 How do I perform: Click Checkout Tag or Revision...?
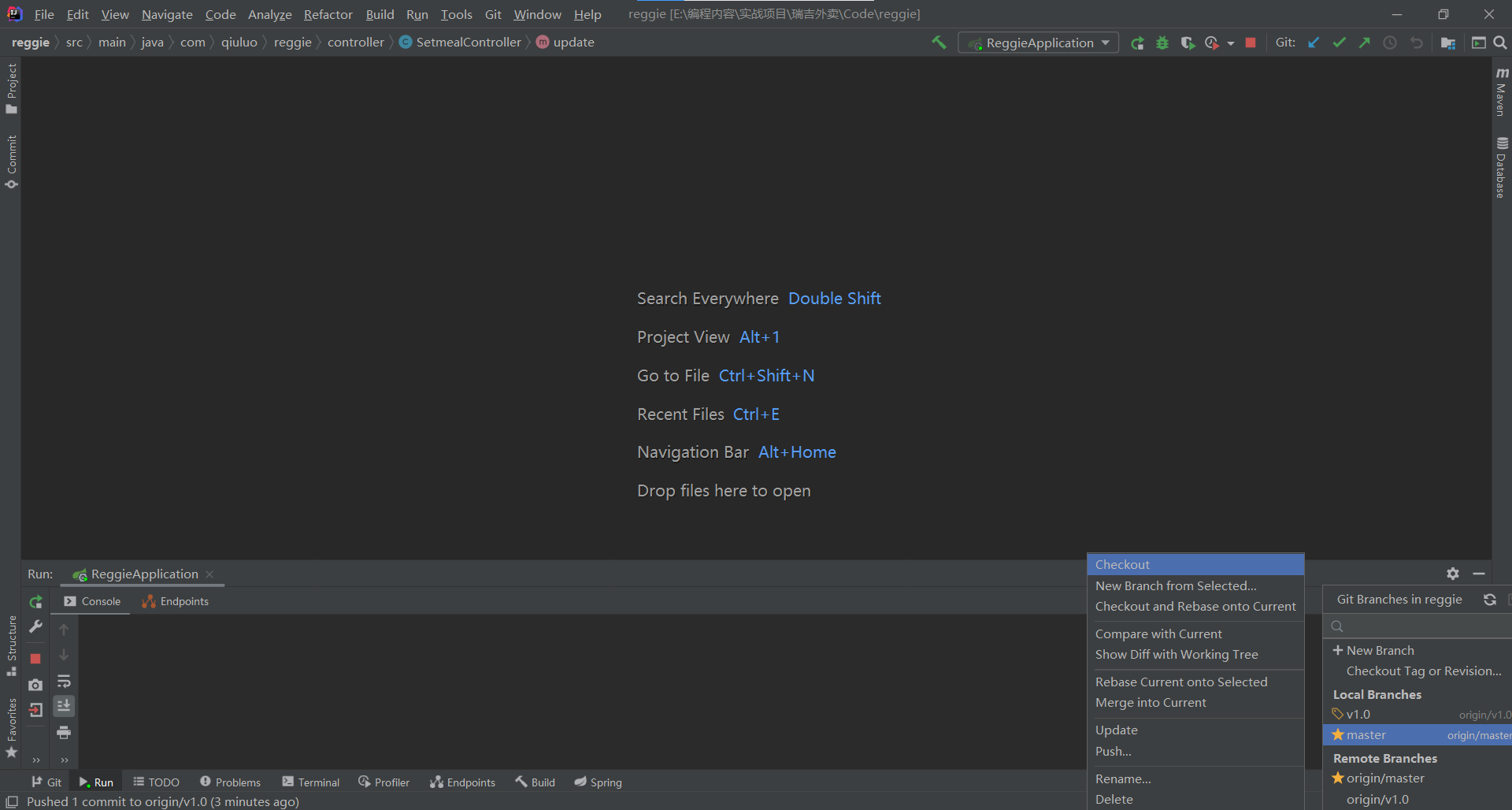click(1417, 671)
